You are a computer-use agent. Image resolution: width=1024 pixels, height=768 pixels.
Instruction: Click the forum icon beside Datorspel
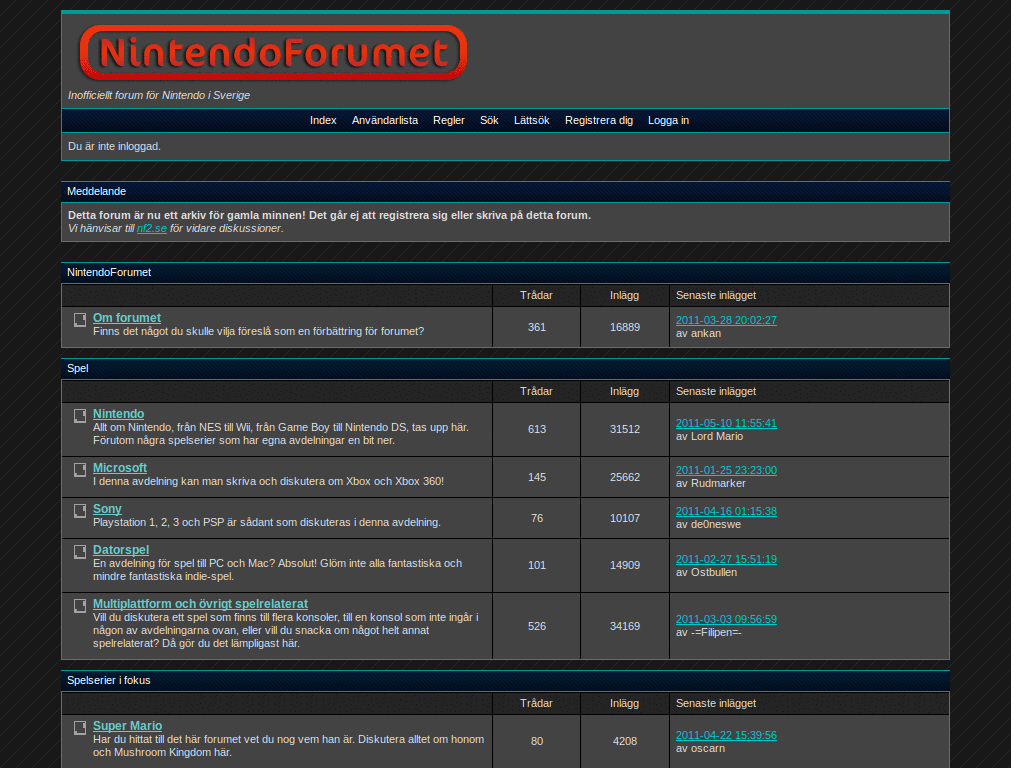[x=80, y=552]
